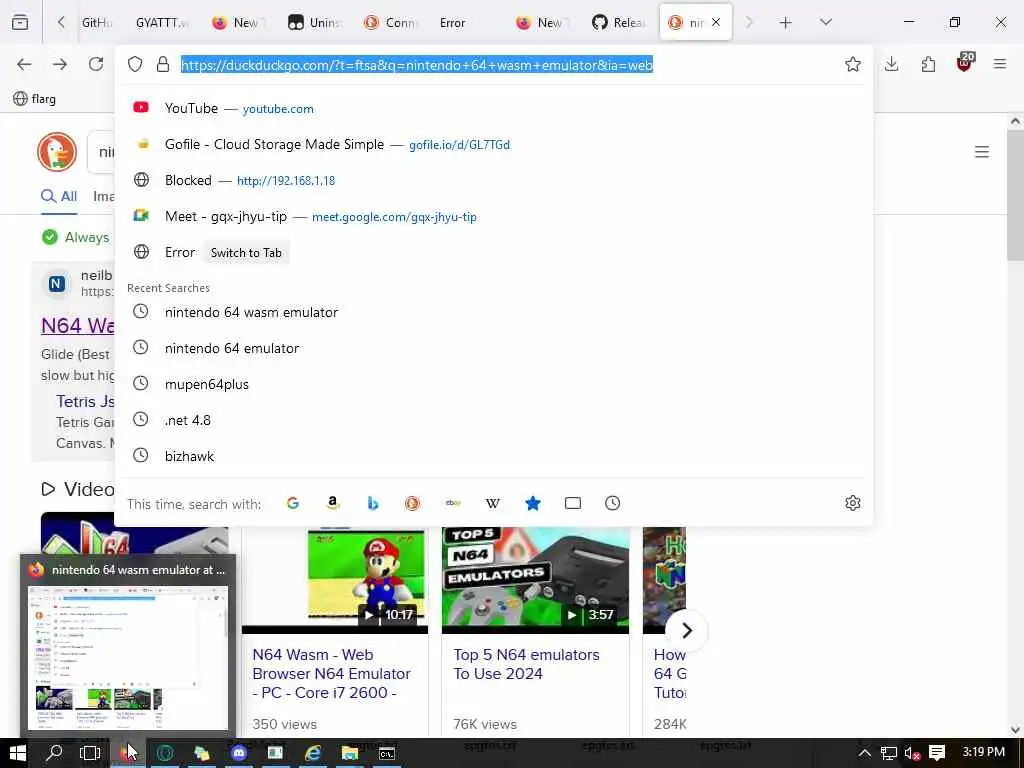
Task: Select the All search results tab
Action: pos(59,196)
